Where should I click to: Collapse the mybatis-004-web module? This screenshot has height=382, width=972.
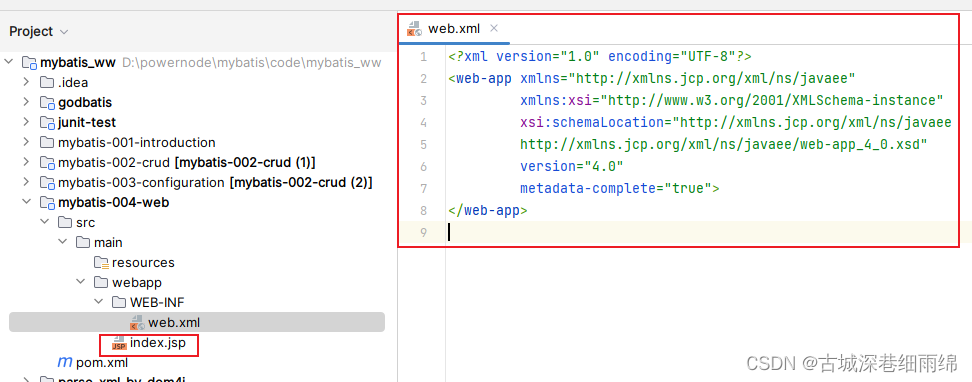pyautogui.click(x=26, y=202)
